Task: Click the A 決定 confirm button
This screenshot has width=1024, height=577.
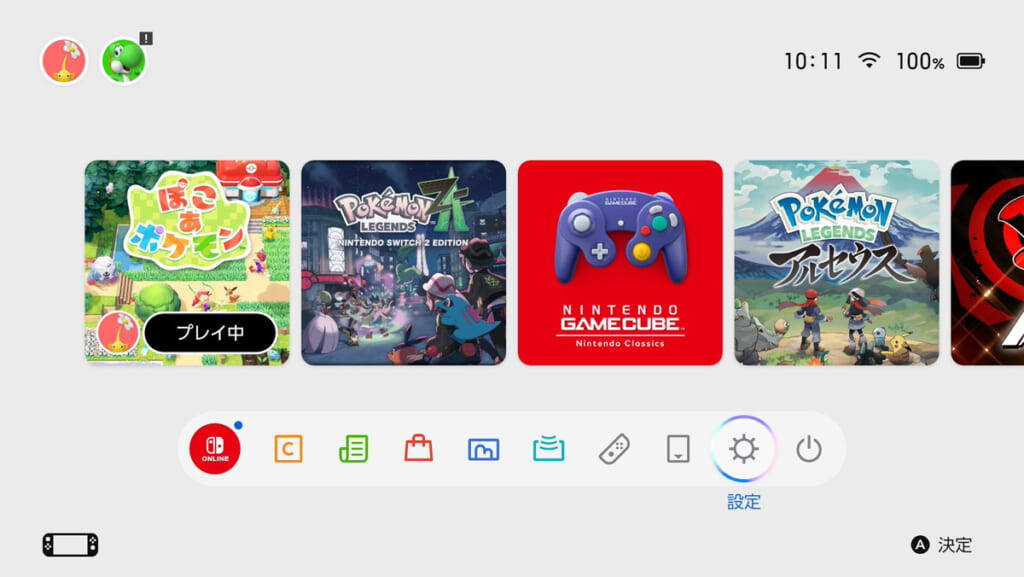Action: (941, 545)
